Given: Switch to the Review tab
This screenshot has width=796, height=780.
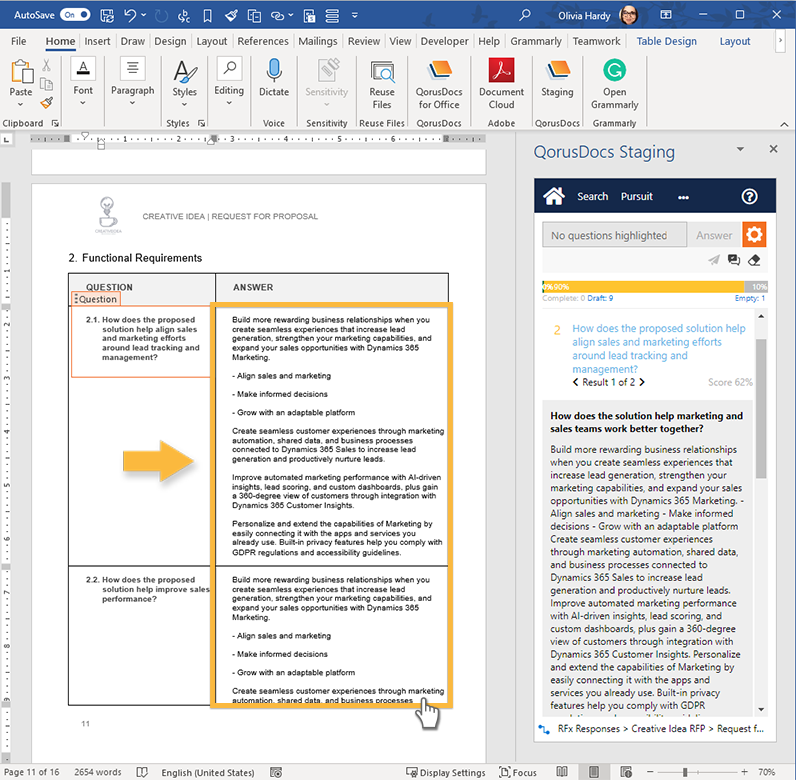Looking at the screenshot, I should click(363, 41).
